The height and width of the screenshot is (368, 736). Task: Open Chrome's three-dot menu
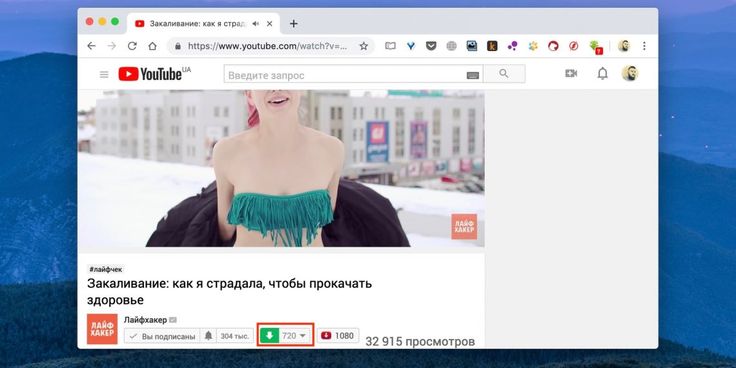pyautogui.click(x=644, y=46)
